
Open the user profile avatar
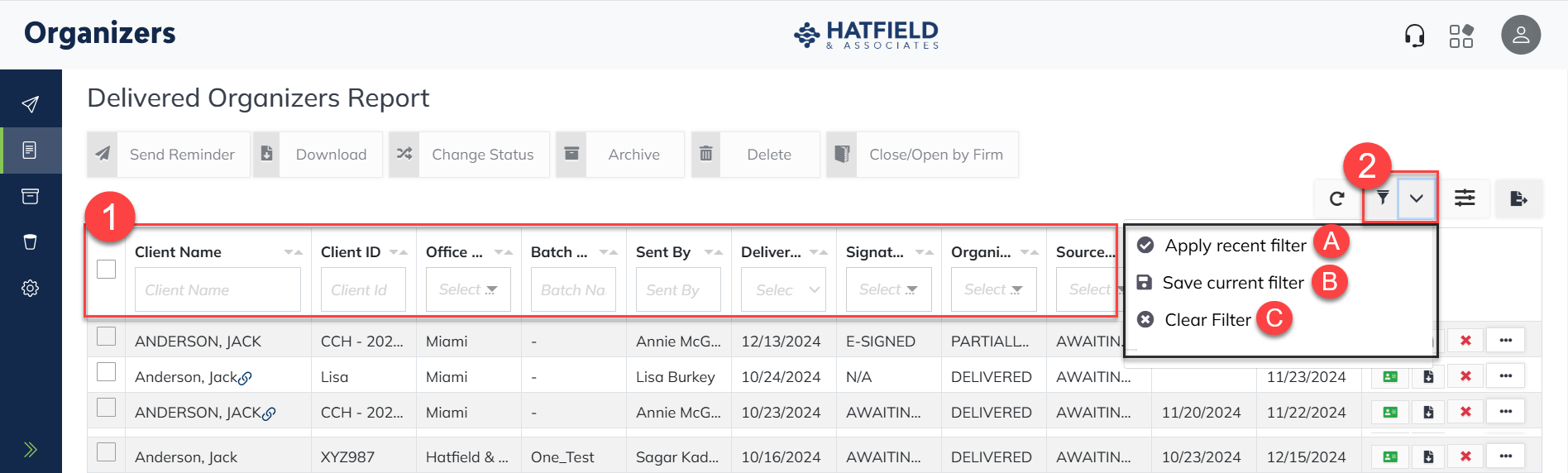(1520, 36)
